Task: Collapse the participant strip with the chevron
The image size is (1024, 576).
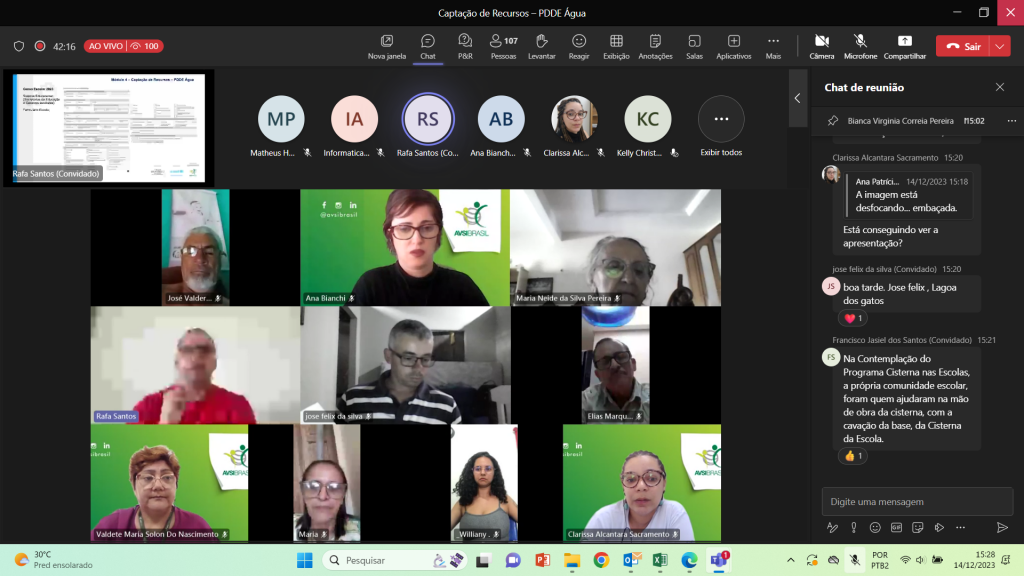Action: click(x=797, y=98)
